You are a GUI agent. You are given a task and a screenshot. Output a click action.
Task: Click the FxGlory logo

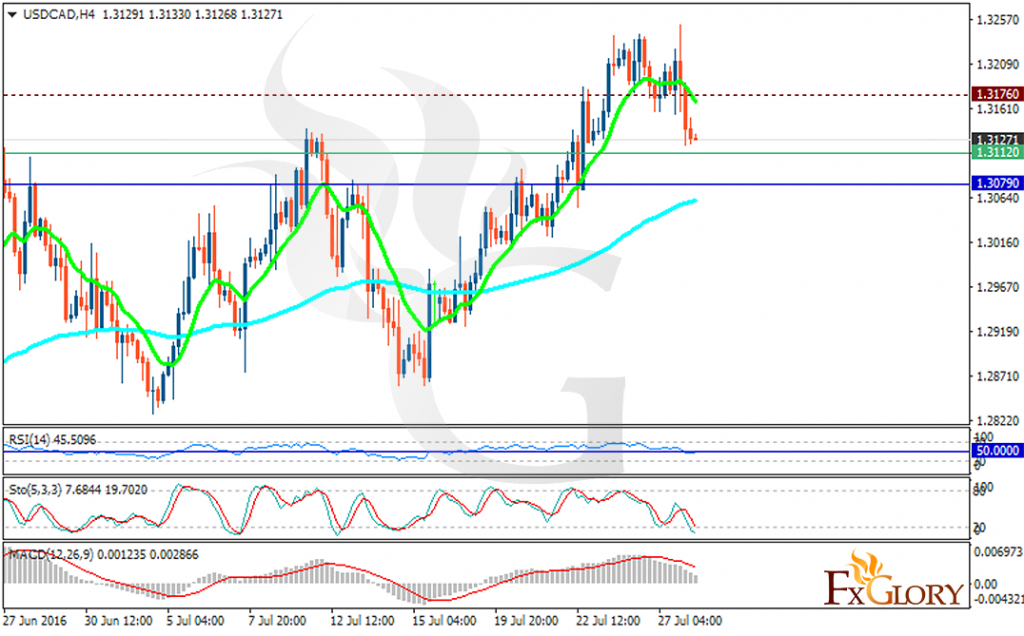893,579
